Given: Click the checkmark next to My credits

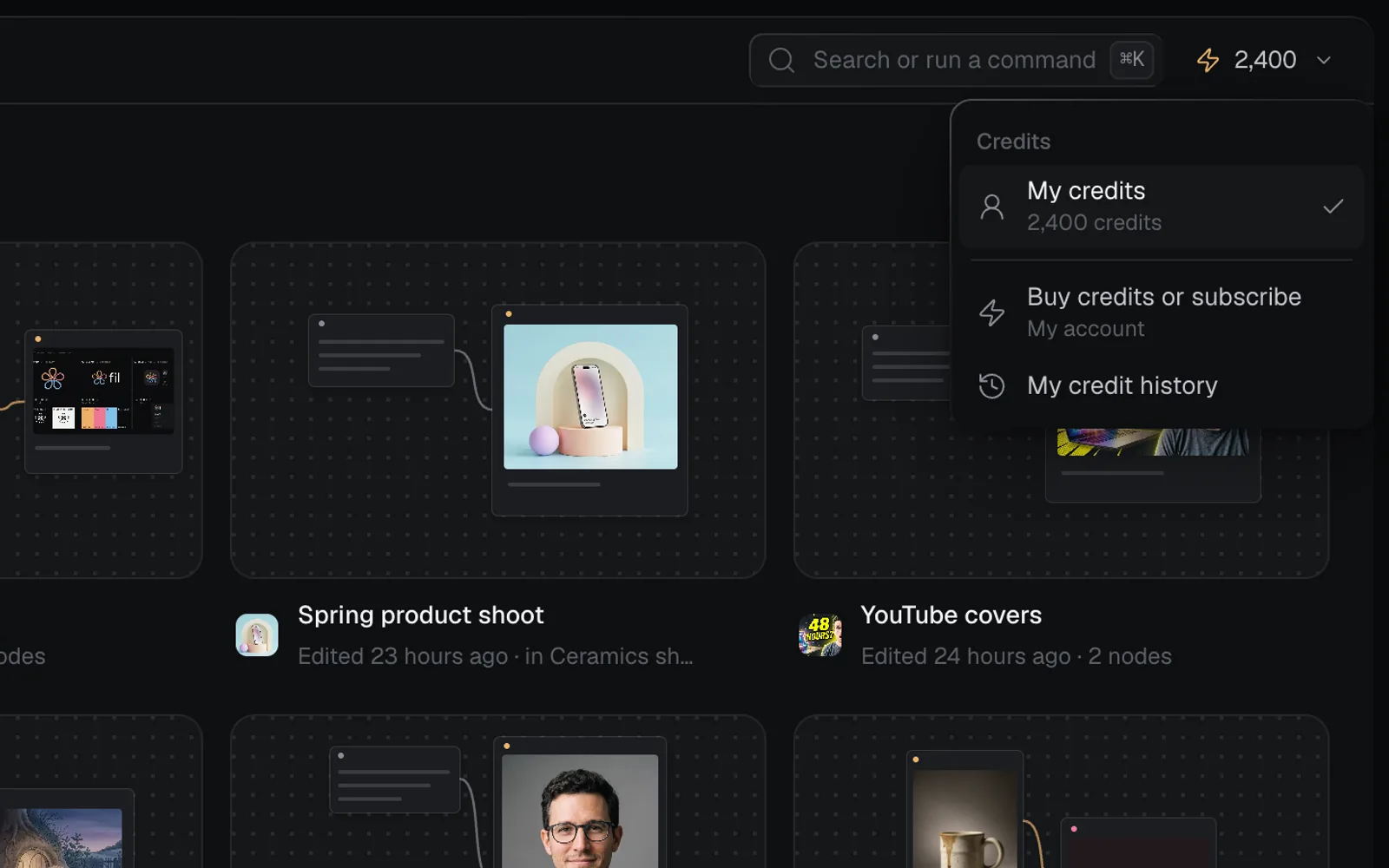Looking at the screenshot, I should click(x=1333, y=207).
